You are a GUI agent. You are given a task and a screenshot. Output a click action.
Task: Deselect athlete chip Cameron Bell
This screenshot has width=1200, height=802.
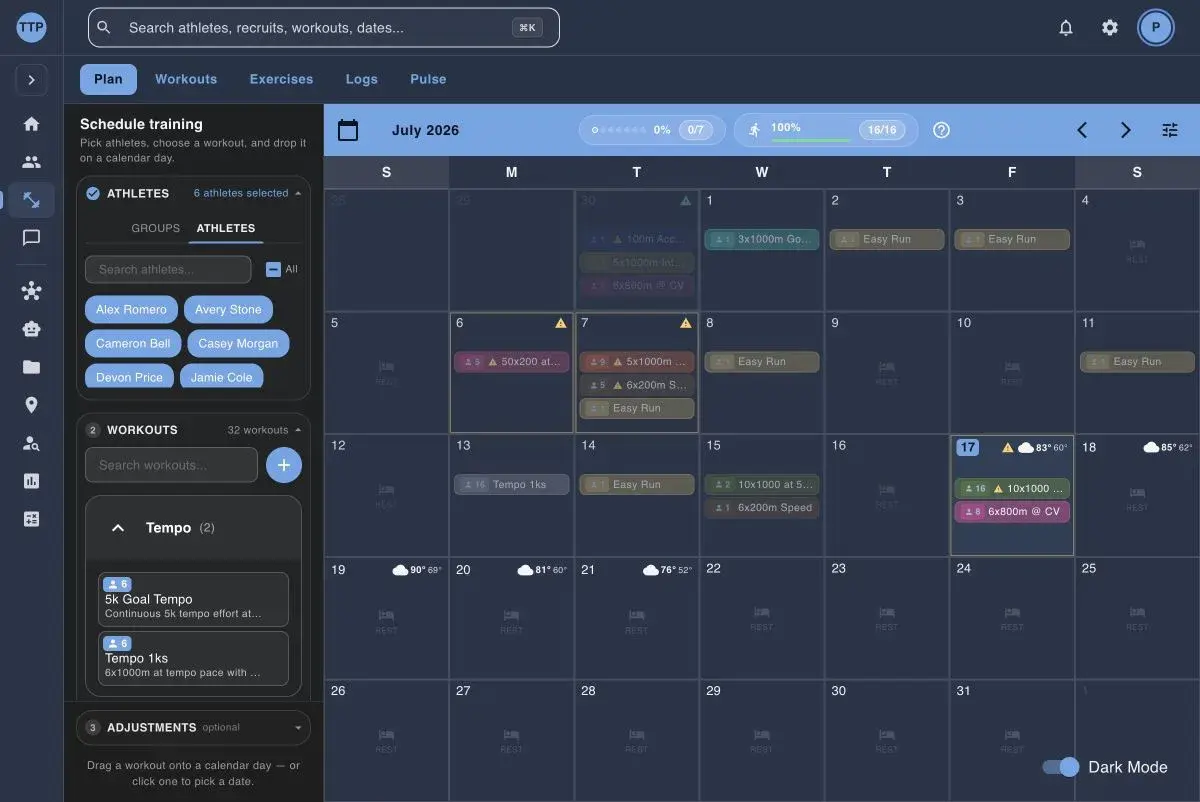(x=133, y=344)
